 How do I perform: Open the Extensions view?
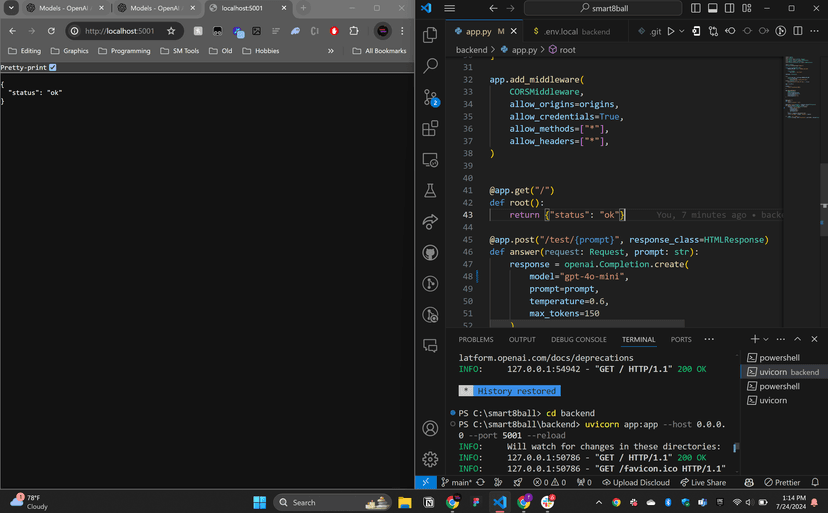coord(431,128)
